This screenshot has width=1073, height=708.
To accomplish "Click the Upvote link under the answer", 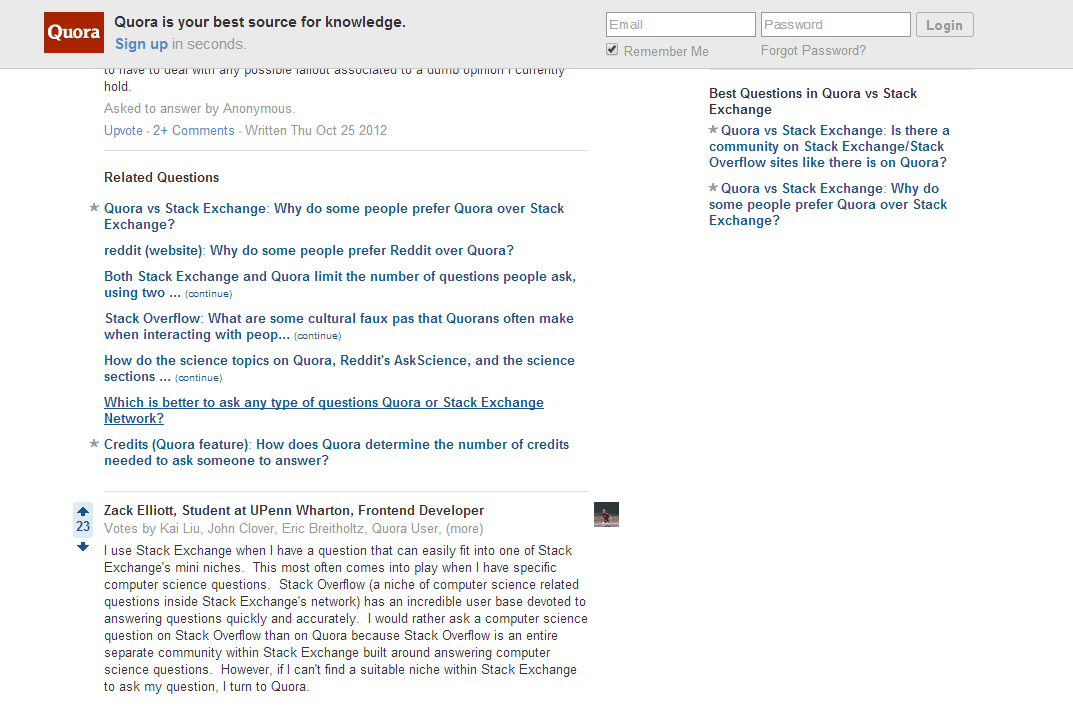I will pyautogui.click(x=123, y=131).
